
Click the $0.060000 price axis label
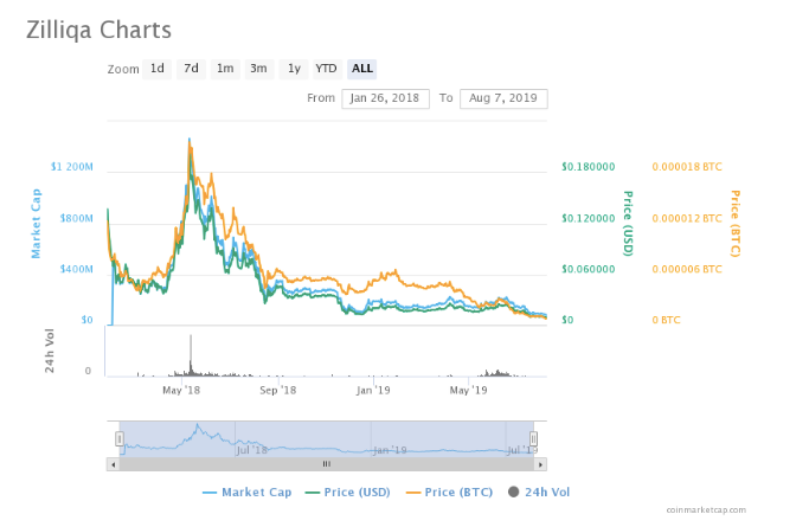coord(588,269)
